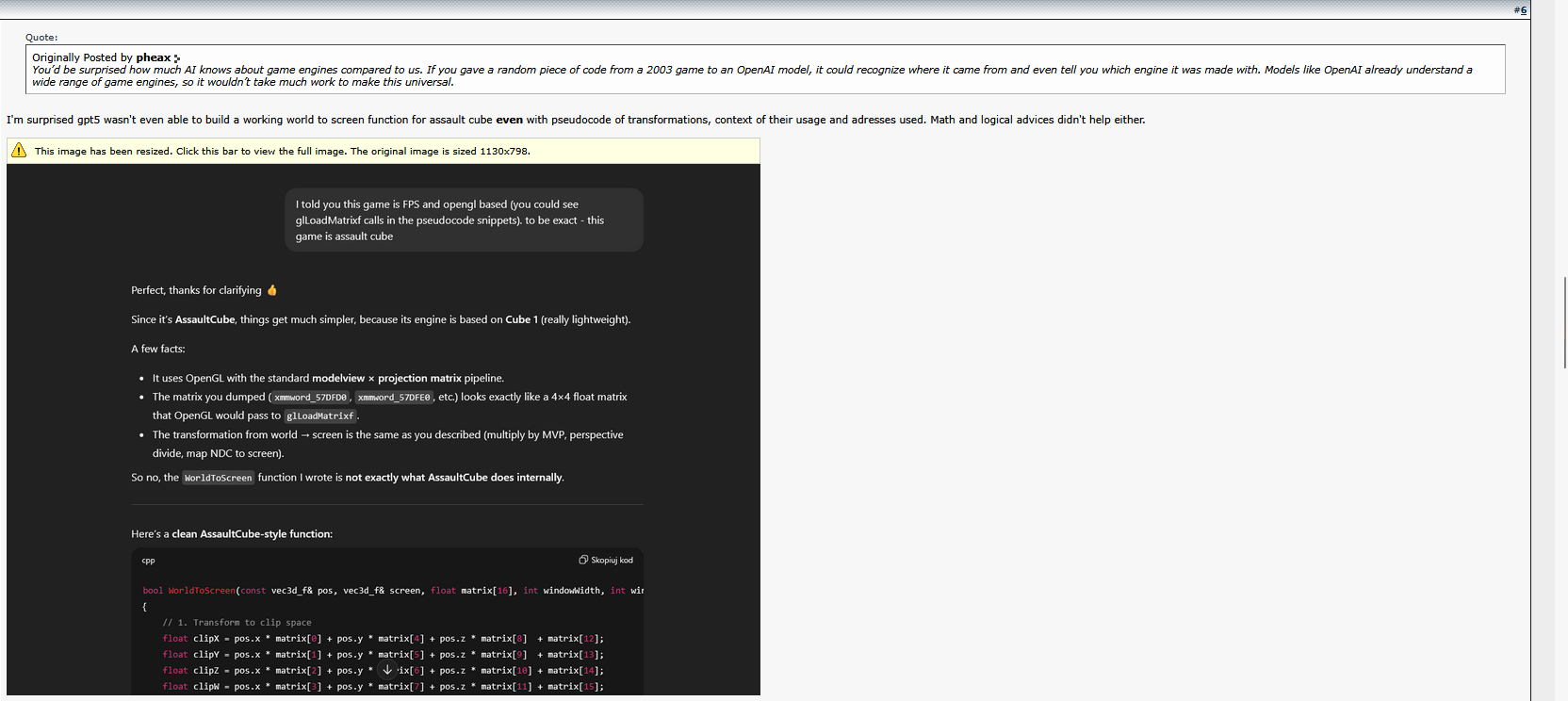This screenshot has height=701, width=1568.
Task: Click the inline code 'xmmword_57DFE0'
Action: 394,398
